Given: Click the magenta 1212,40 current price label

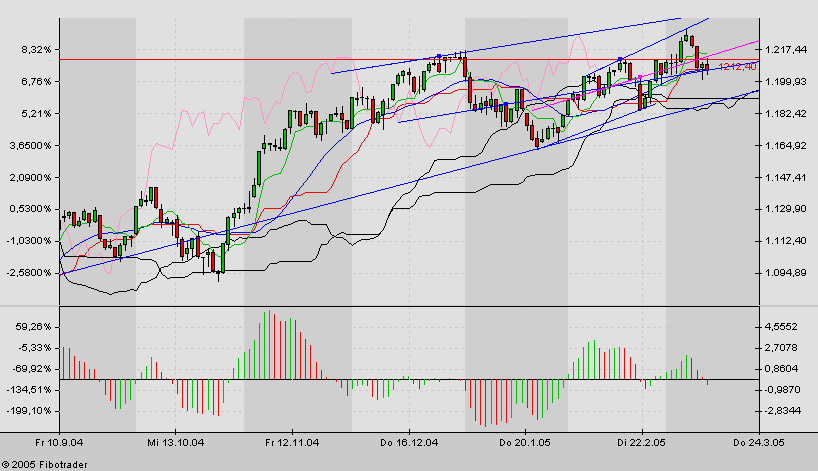Looking at the screenshot, I should click(734, 67).
